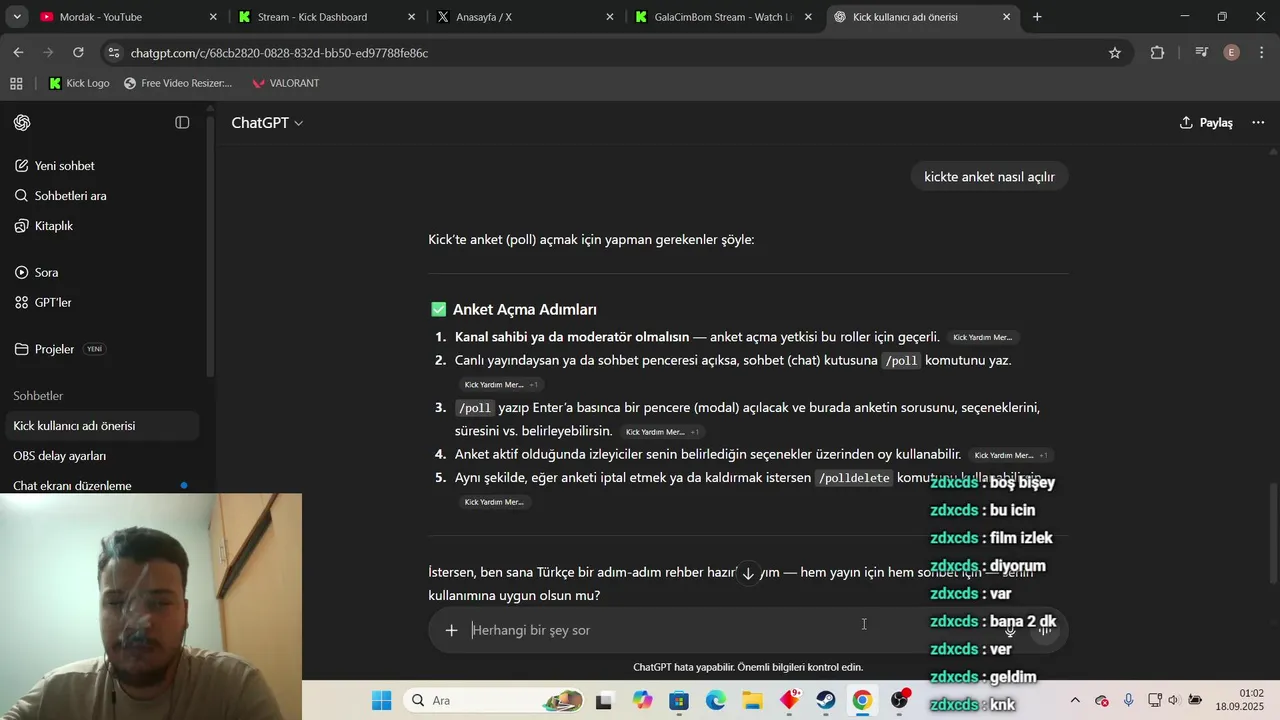1280x720 pixels.
Task: Click the plus attach button in composer
Action: [451, 630]
